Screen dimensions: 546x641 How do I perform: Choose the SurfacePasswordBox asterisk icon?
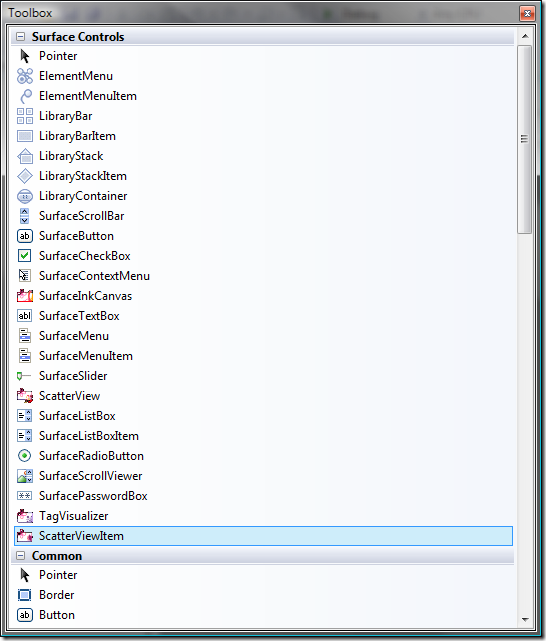[25, 496]
